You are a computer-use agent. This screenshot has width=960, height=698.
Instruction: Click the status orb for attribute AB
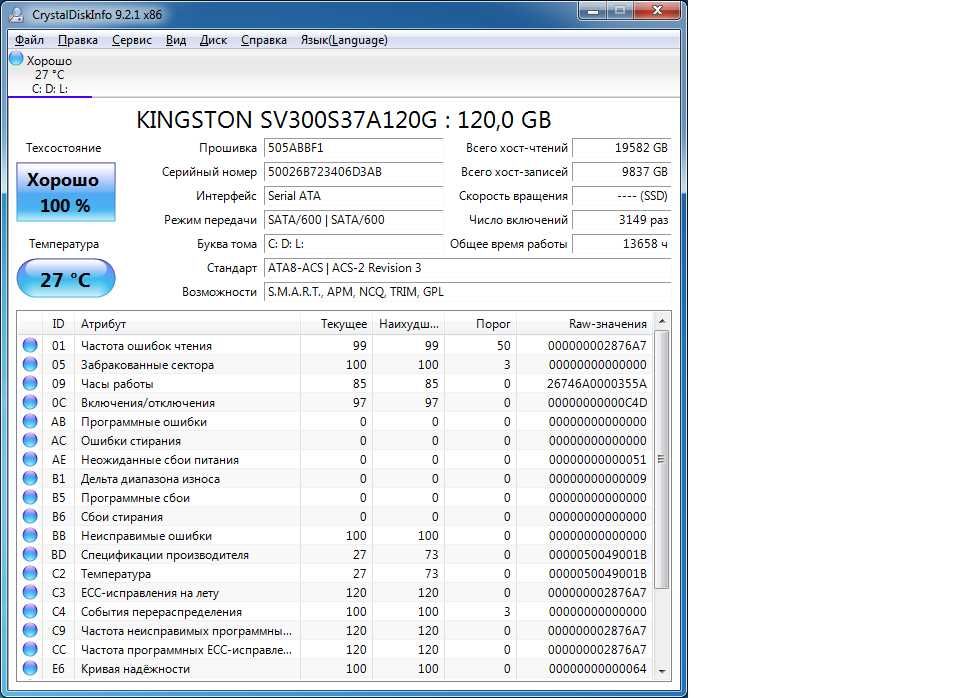pyautogui.click(x=30, y=421)
